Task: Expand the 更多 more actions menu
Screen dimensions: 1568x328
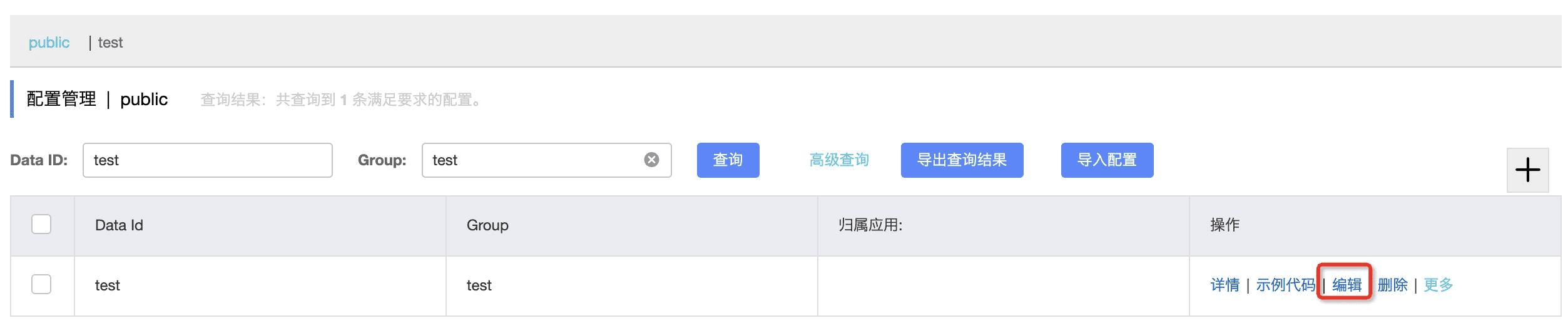Action: click(1438, 285)
